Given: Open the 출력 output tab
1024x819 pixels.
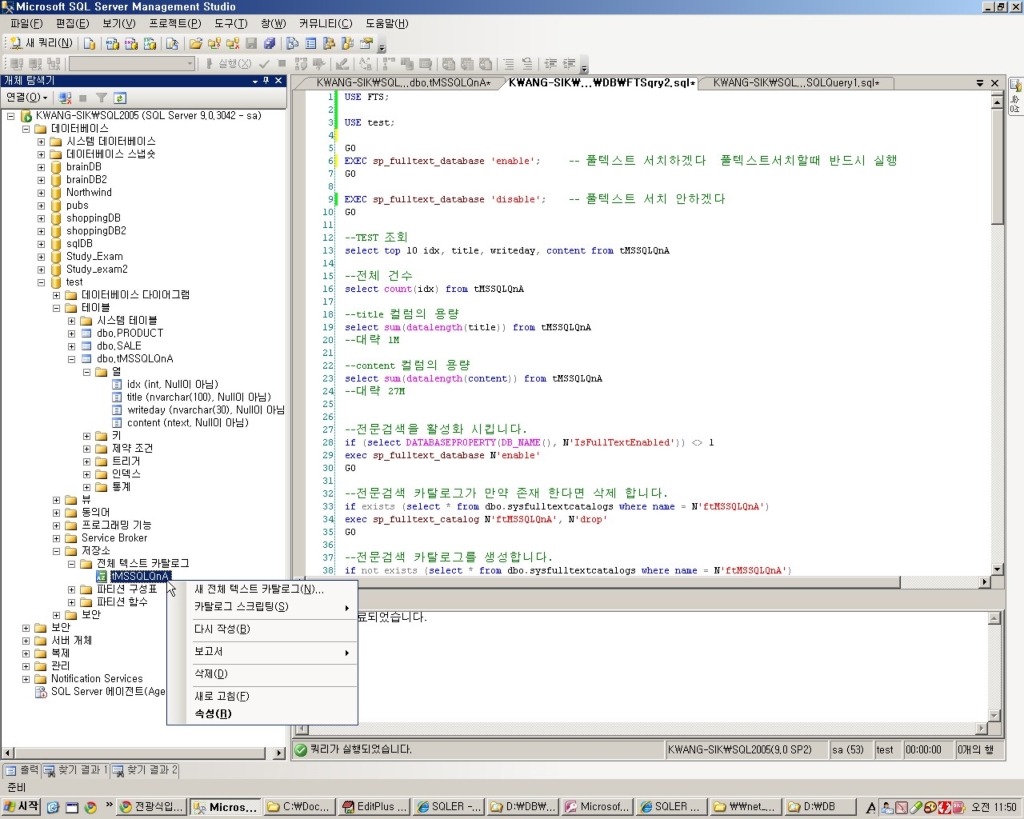Looking at the screenshot, I should (x=23, y=771).
